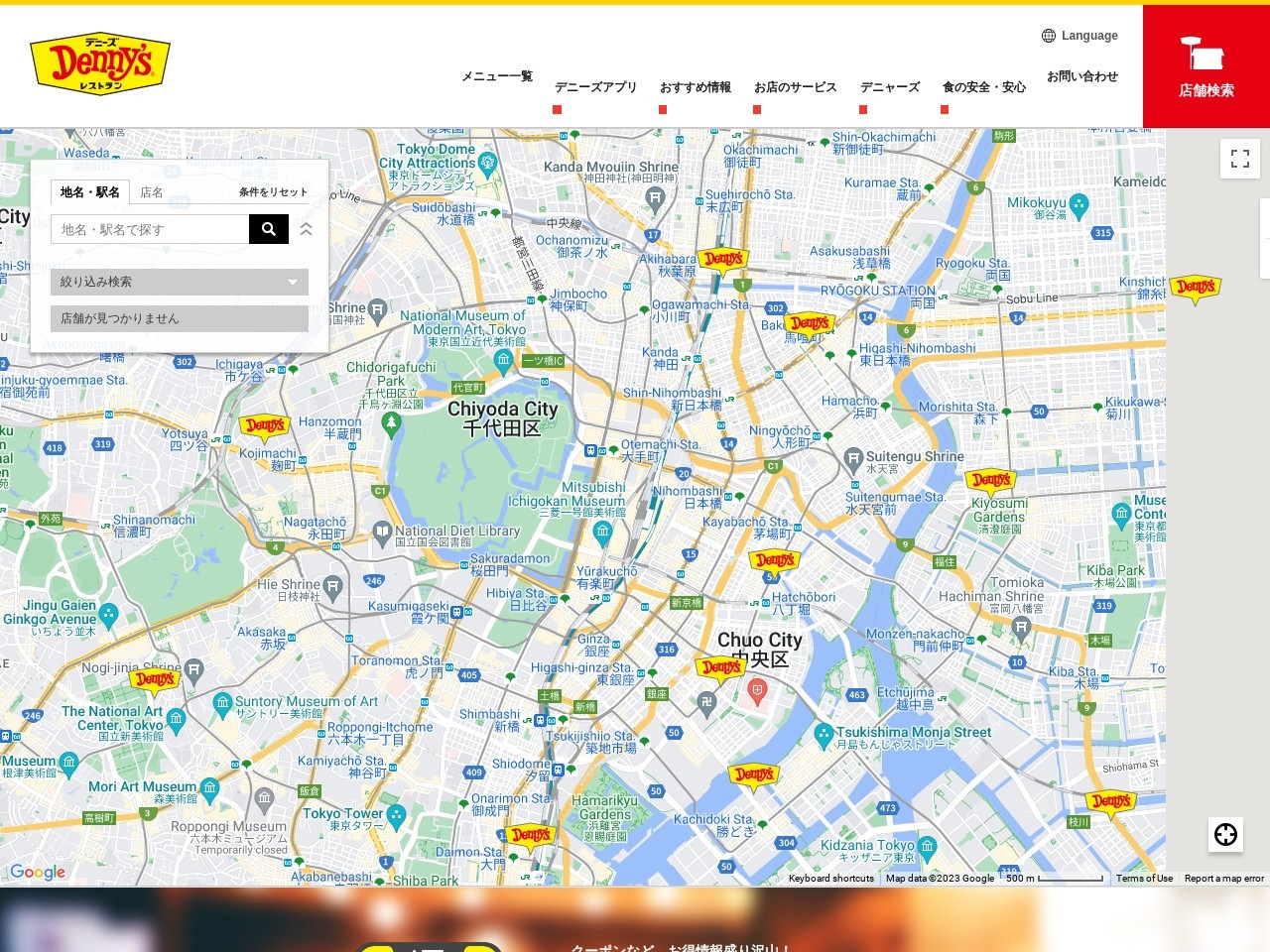
Task: Open the メニュー一覧 menu item
Action: click(x=497, y=76)
